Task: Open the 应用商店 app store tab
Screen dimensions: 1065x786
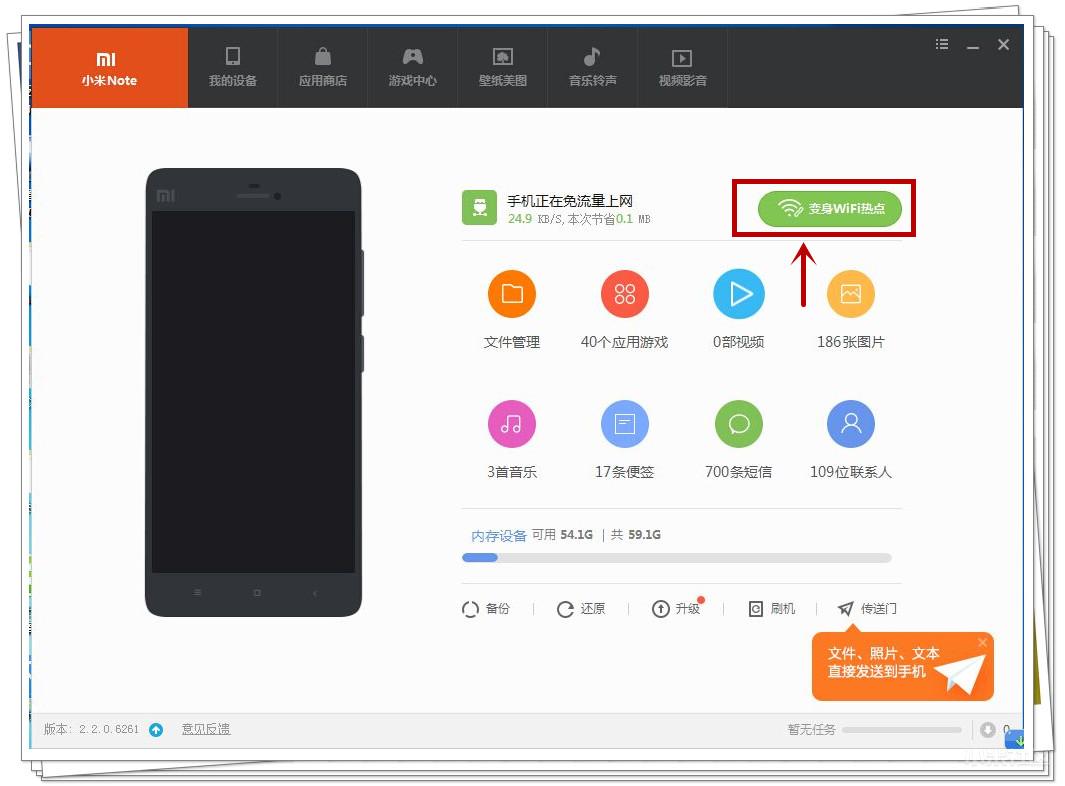Action: pos(323,67)
